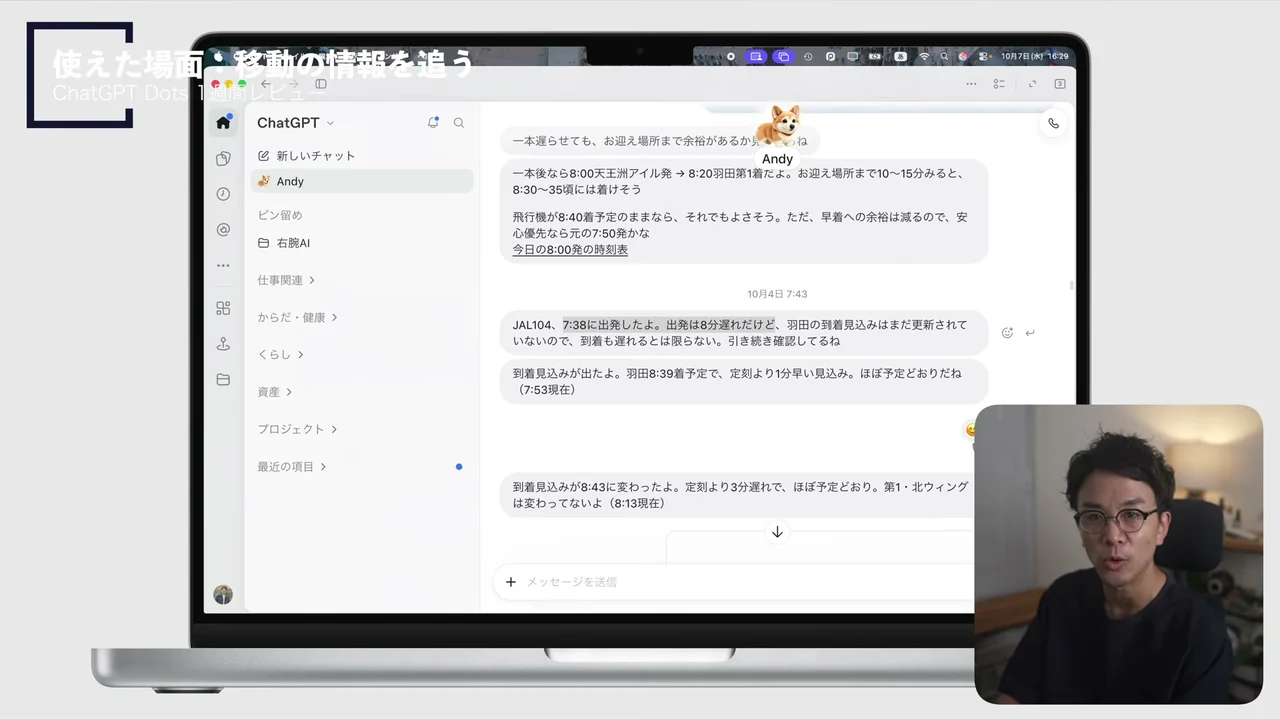The width and height of the screenshot is (1280, 720).
Task: Click the apps grid icon in left rail
Action: pyautogui.click(x=223, y=308)
